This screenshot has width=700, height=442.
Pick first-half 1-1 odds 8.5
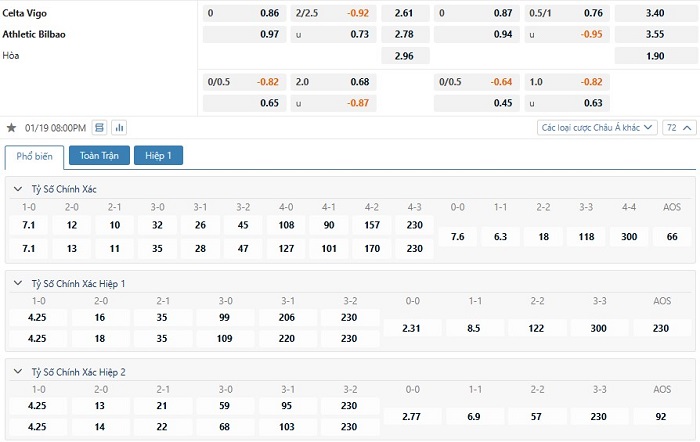click(x=474, y=328)
